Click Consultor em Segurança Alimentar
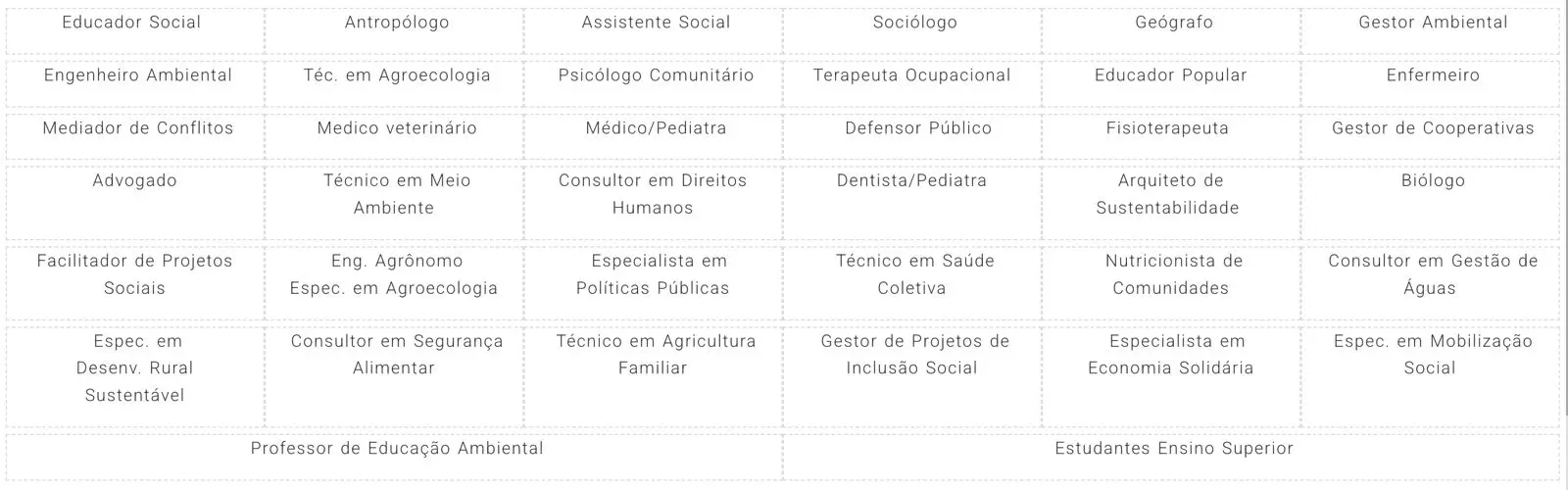This screenshot has height=490, width=1568. [396, 355]
